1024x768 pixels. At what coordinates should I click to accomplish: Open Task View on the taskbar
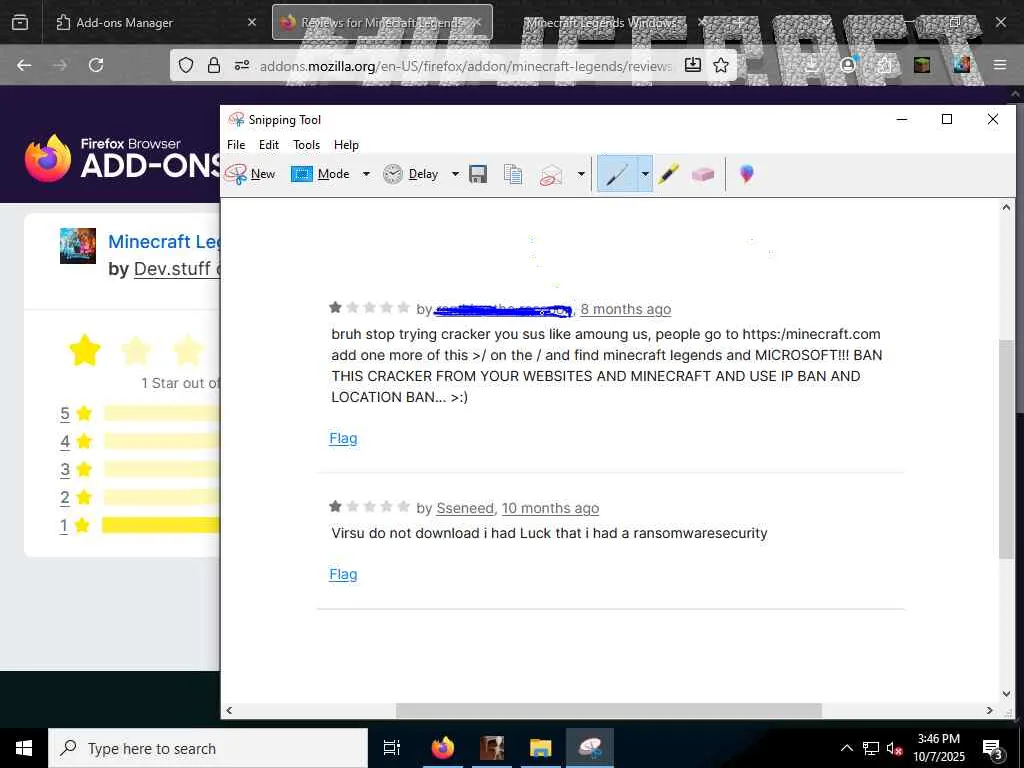(392, 748)
